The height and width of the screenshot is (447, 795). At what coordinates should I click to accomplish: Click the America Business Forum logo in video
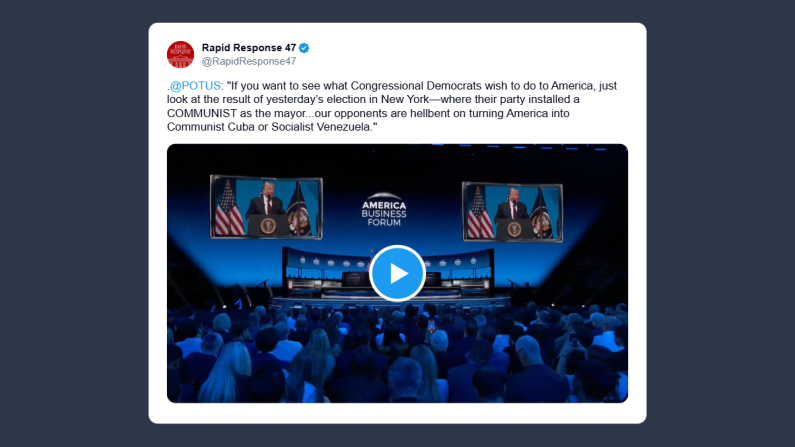384,209
